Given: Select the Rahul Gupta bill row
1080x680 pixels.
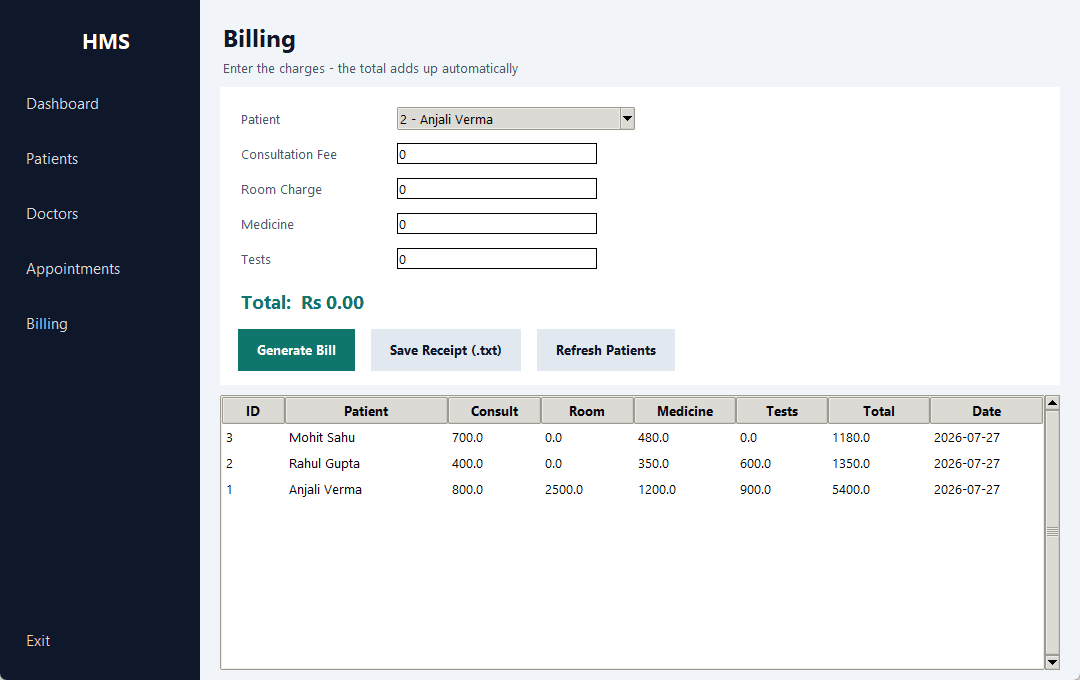Looking at the screenshot, I should coord(632,464).
